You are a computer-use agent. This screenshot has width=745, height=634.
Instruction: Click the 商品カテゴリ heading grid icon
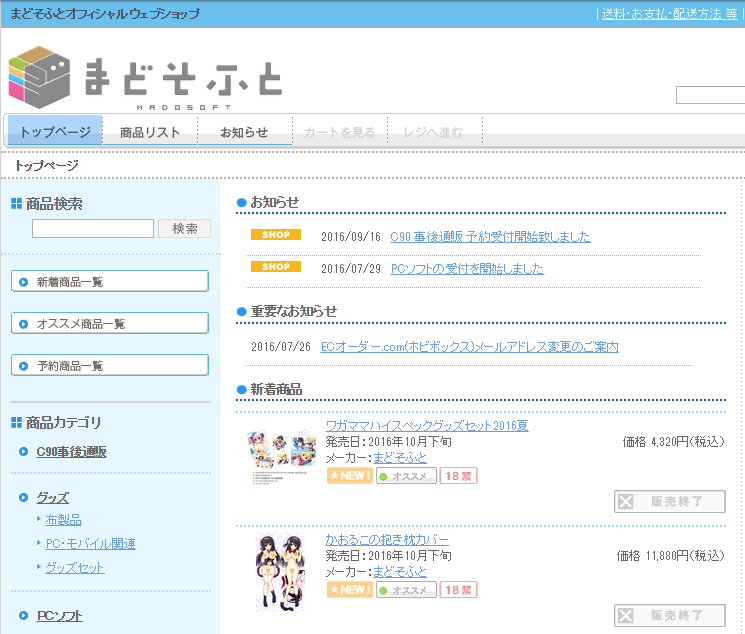tap(17, 422)
